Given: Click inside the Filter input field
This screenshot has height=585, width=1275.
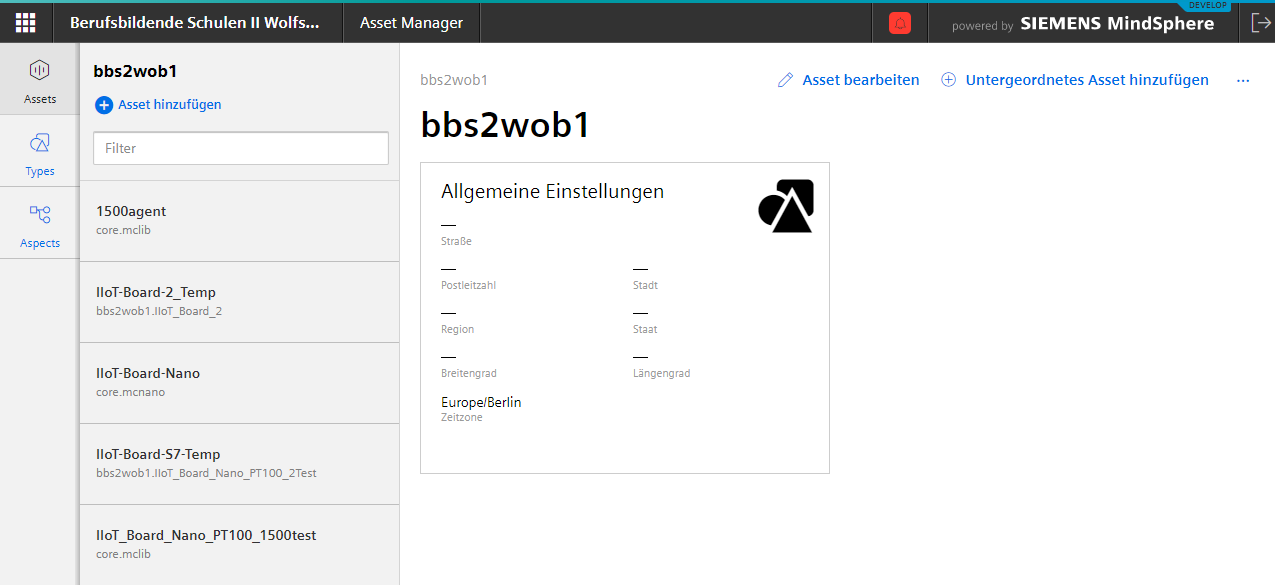Looking at the screenshot, I should coord(240,148).
